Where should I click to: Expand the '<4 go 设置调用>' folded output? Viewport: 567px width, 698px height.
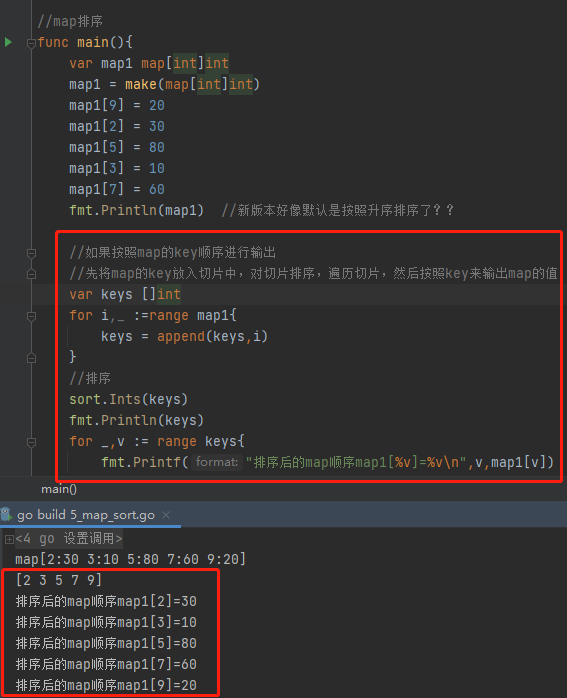9,540
